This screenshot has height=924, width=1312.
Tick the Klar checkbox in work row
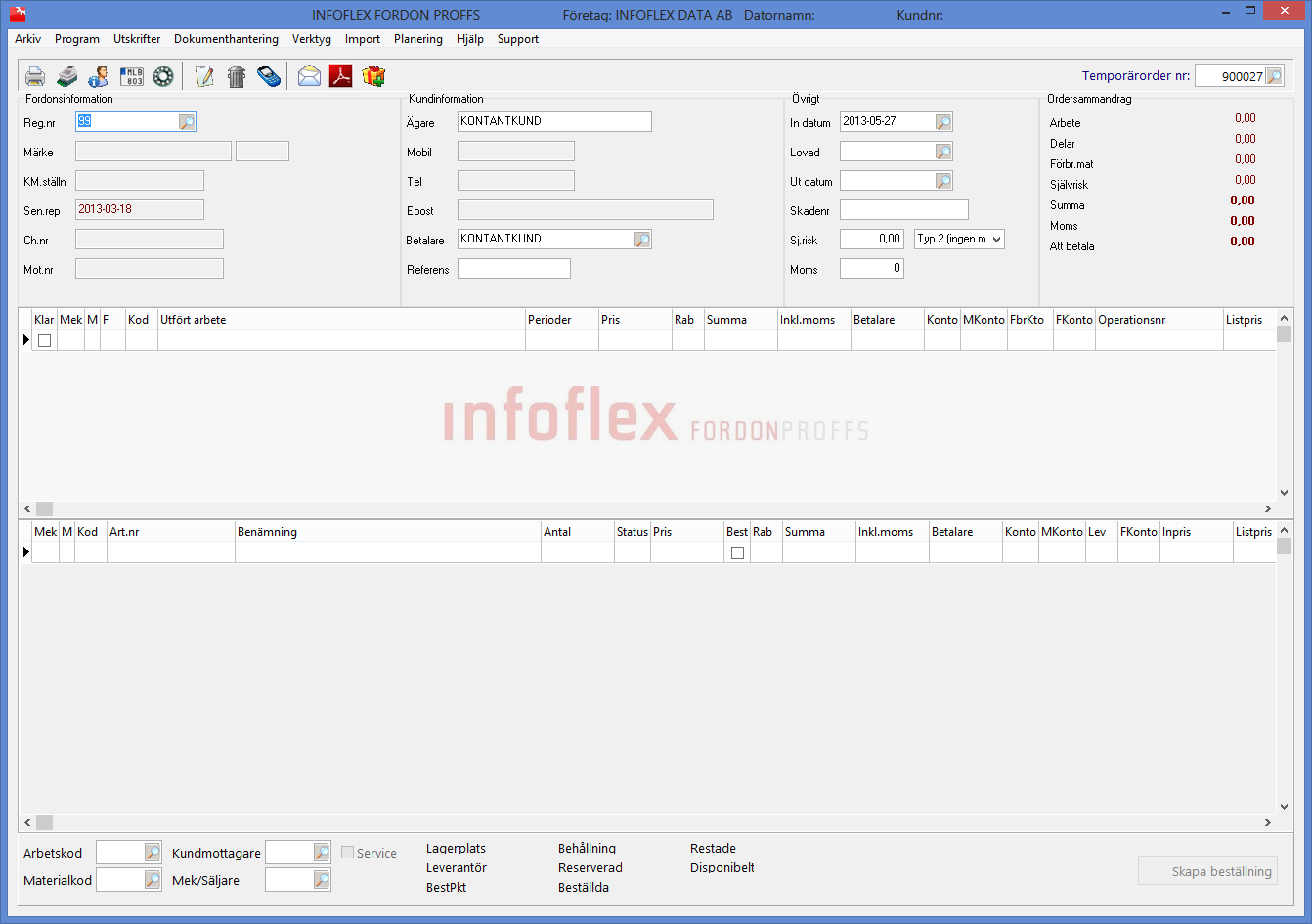[44, 341]
